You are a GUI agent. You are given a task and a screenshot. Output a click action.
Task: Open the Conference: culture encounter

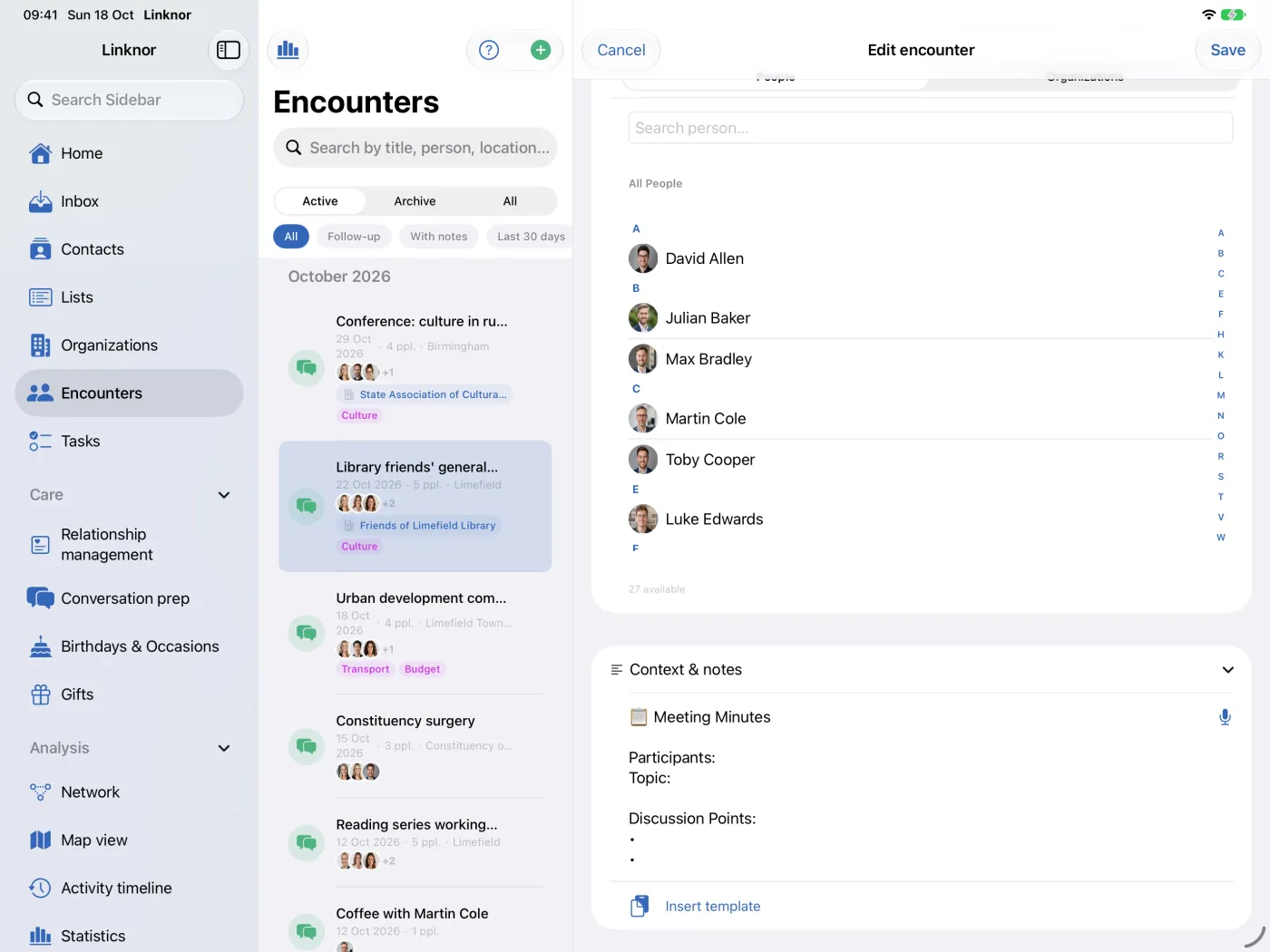coord(415,368)
